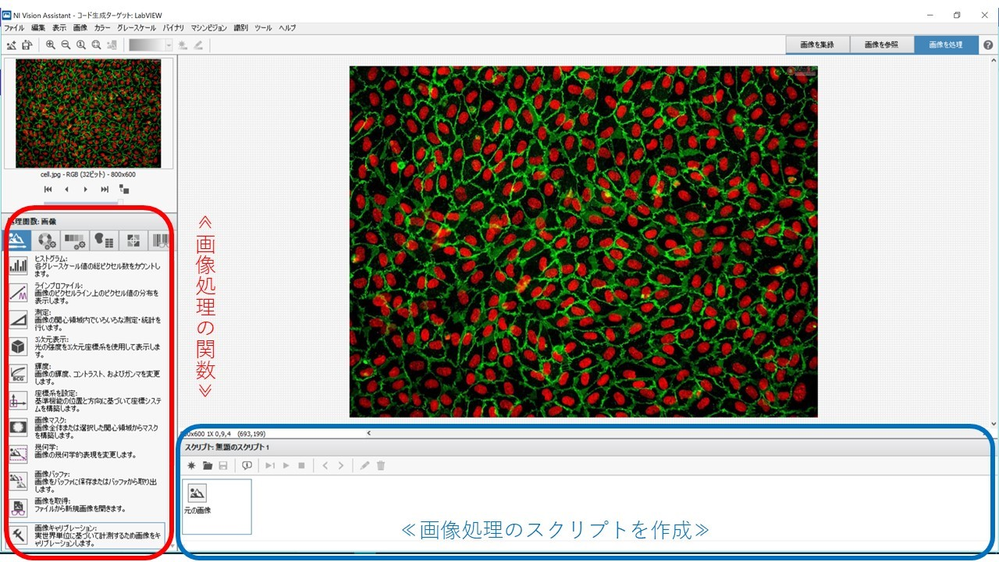Click the edit step pencil icon
The width and height of the screenshot is (999, 562).
pos(364,466)
